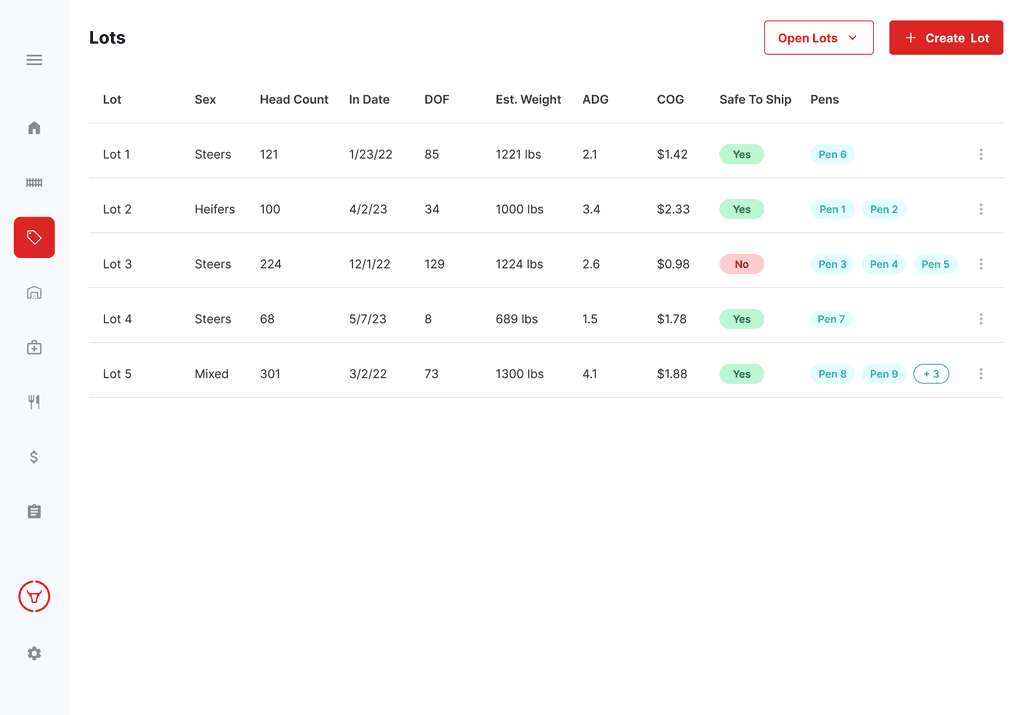Select the red Lots tag icon

pyautogui.click(x=34, y=237)
